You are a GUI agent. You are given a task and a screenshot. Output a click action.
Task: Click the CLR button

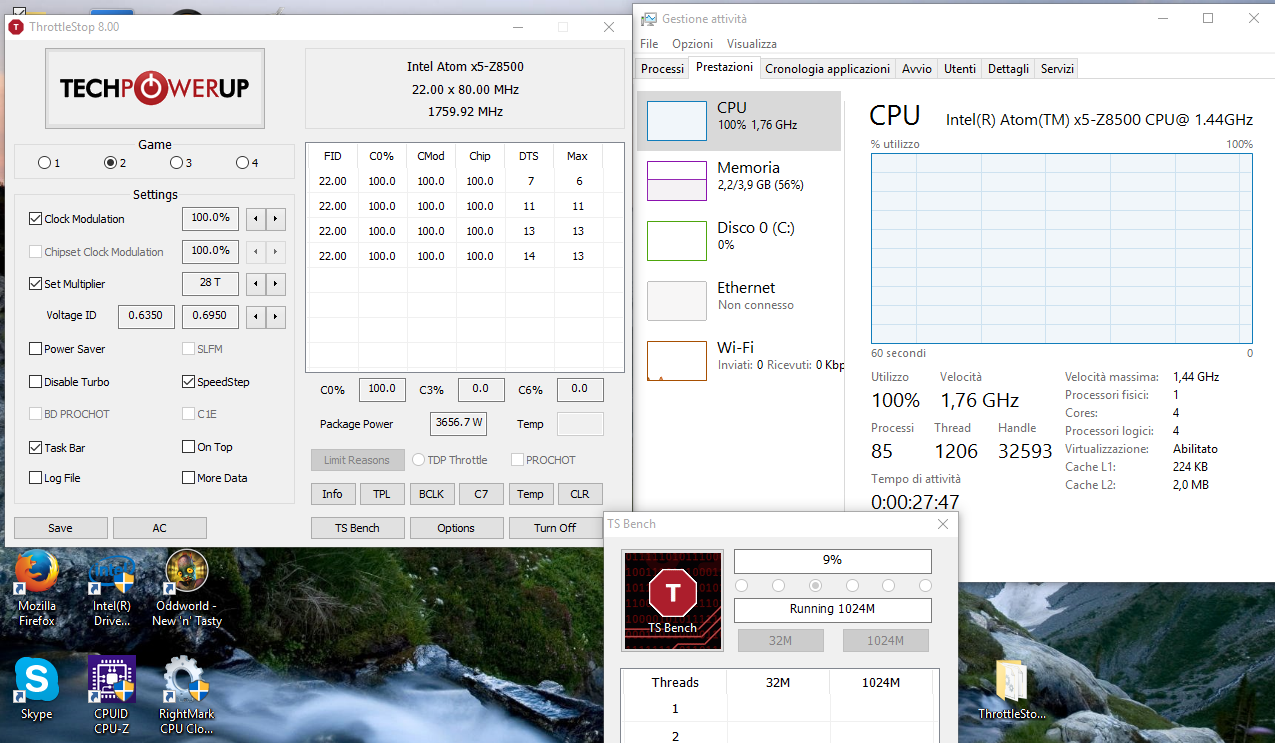pyautogui.click(x=580, y=494)
